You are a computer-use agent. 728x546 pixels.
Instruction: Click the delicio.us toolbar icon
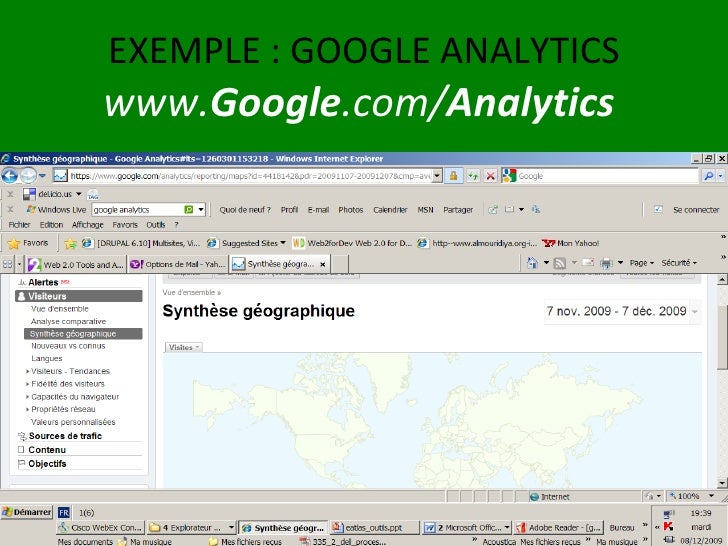tap(29, 194)
